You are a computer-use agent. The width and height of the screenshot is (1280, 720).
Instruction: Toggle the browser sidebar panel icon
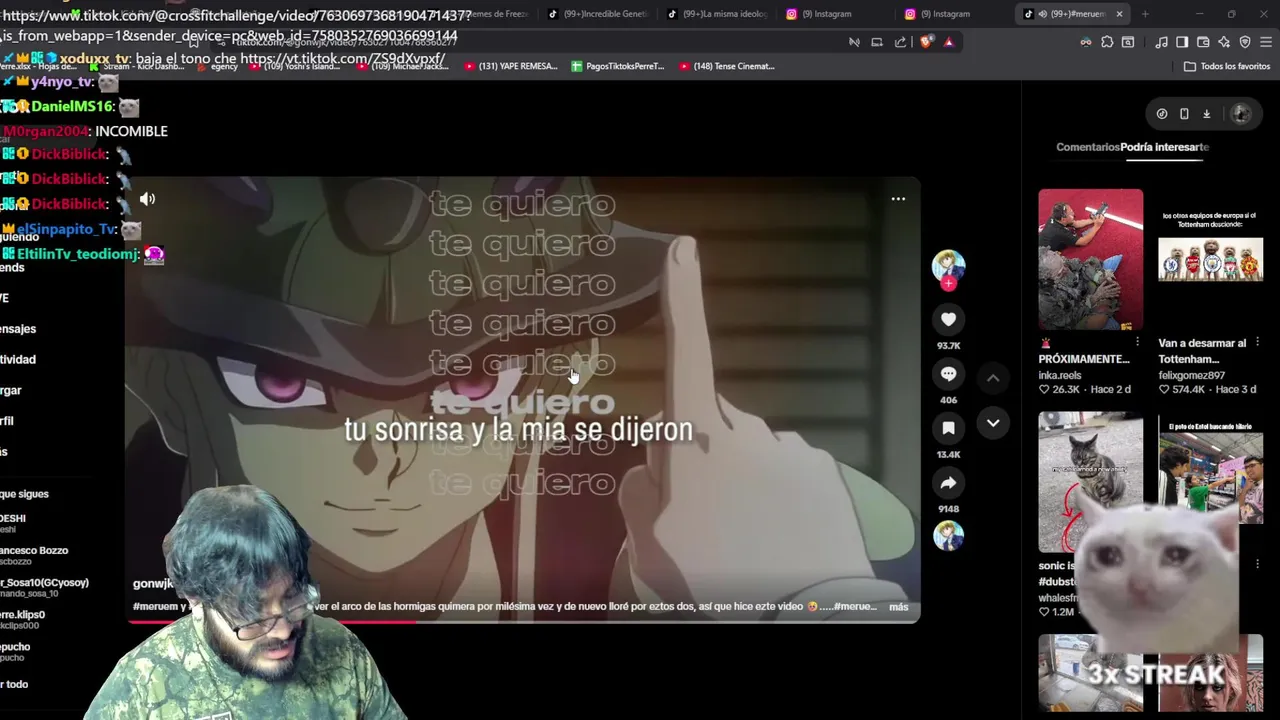point(1182,42)
